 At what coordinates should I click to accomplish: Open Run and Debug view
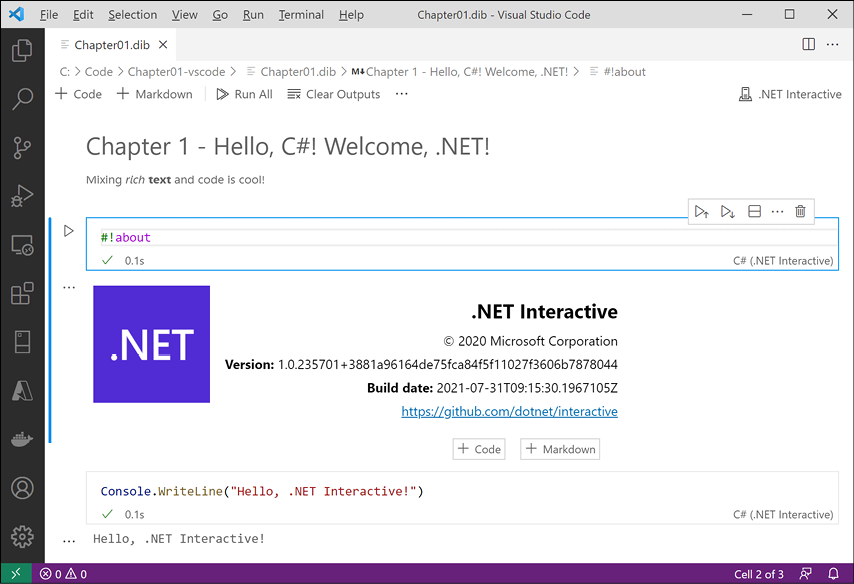22,196
